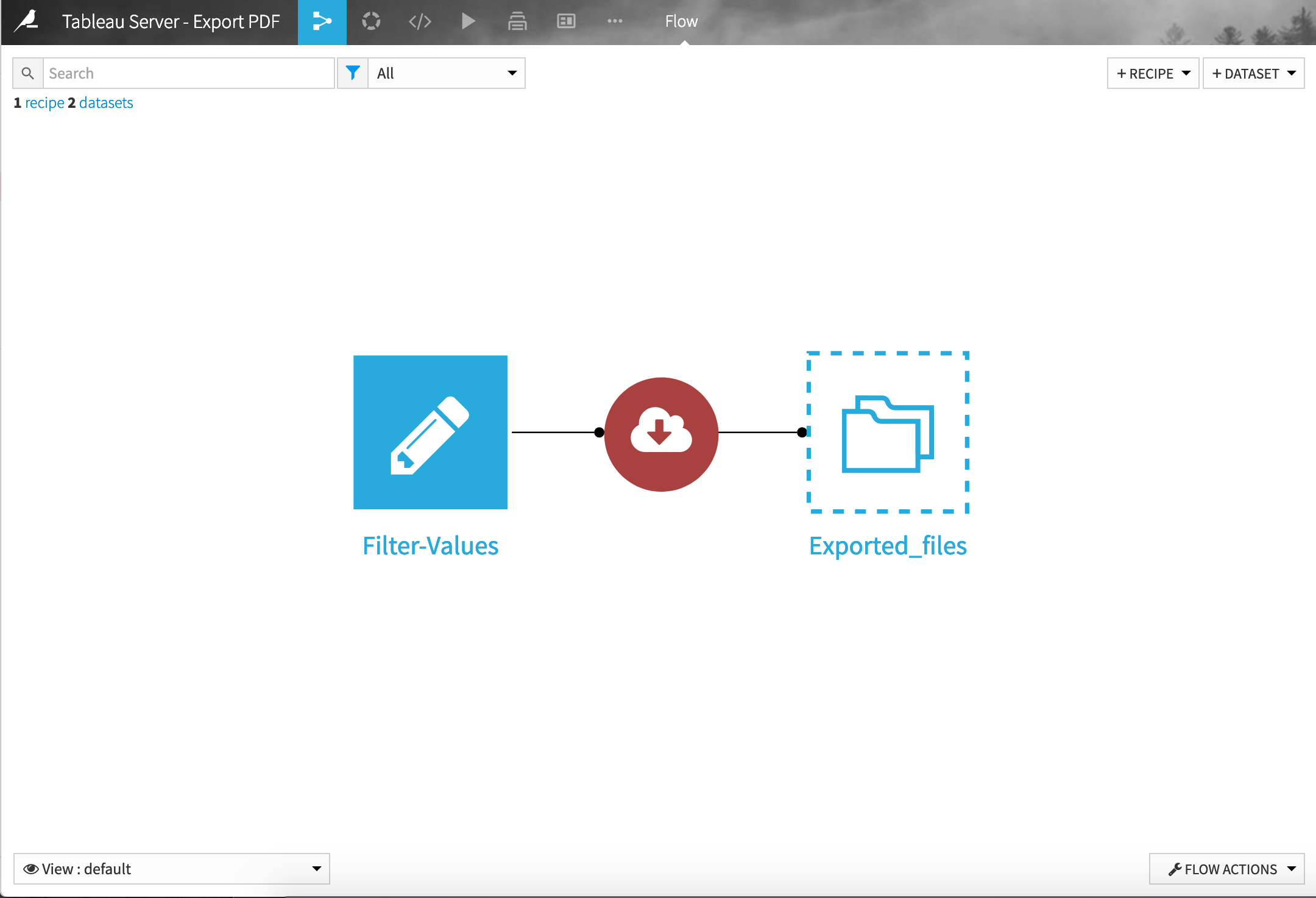The width and height of the screenshot is (1316, 898).
Task: Open the Lab circular icon
Action: tap(370, 22)
